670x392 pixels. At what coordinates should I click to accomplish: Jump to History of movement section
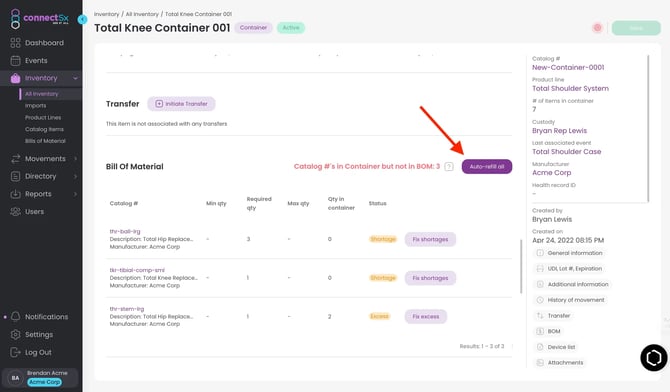click(x=571, y=300)
